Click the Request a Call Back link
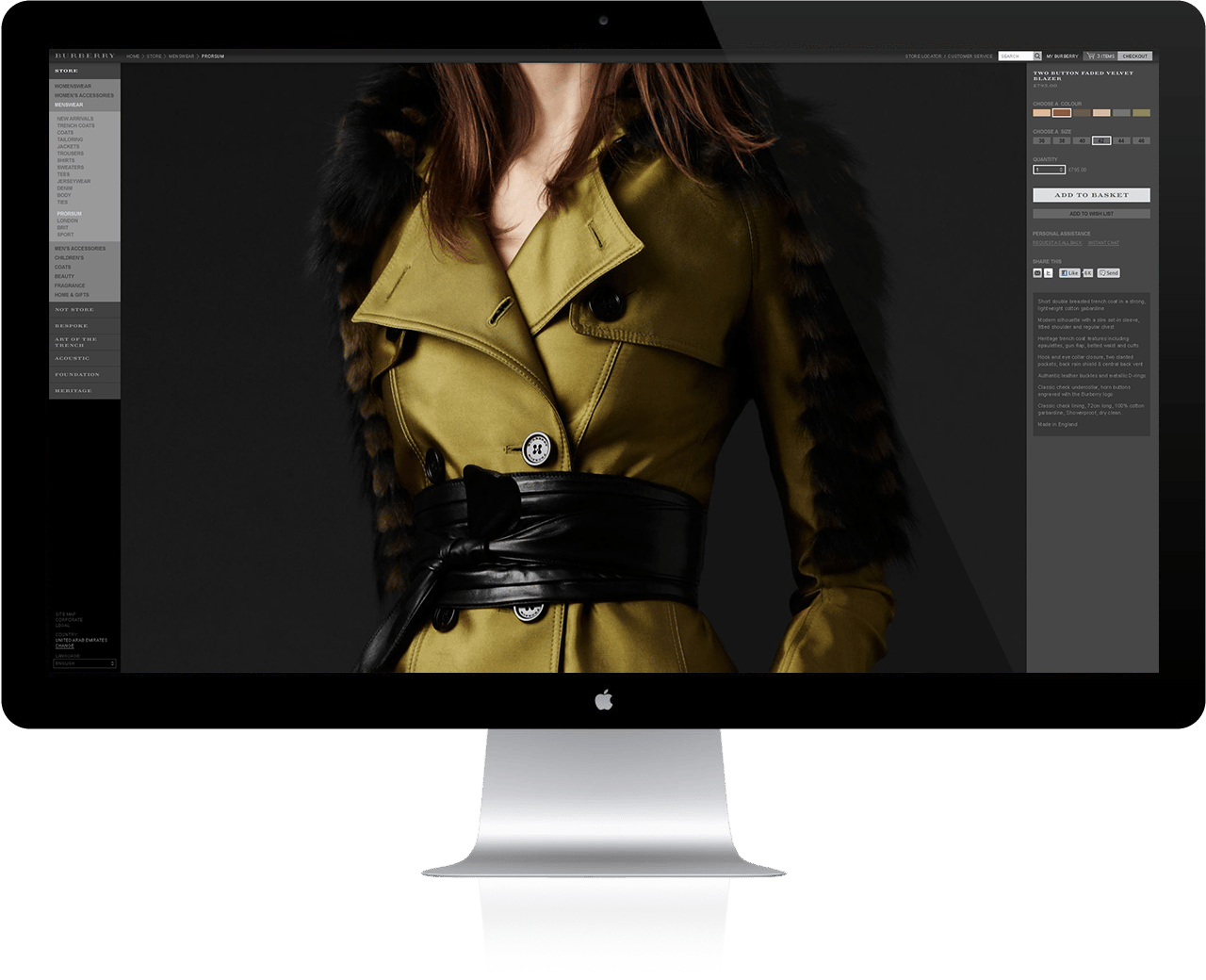Image resolution: width=1206 pixels, height=980 pixels. (x=1057, y=243)
